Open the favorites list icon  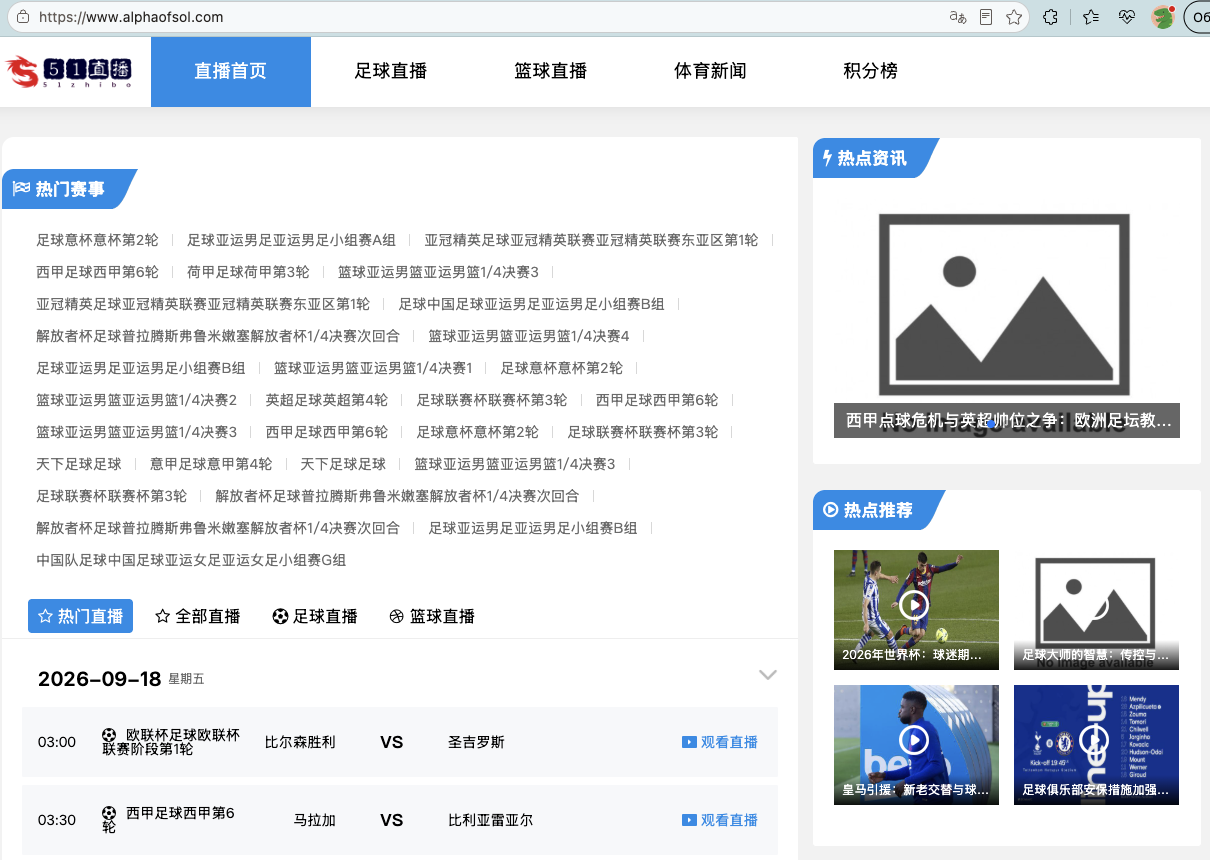point(1090,17)
